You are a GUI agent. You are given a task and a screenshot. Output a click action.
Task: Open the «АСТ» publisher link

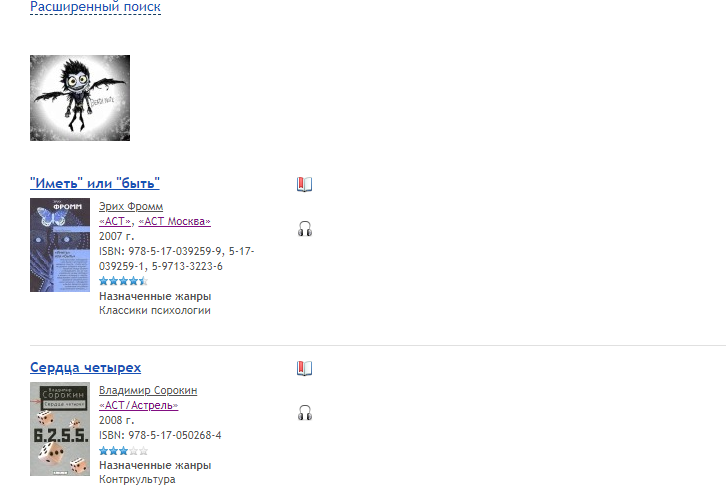point(115,221)
